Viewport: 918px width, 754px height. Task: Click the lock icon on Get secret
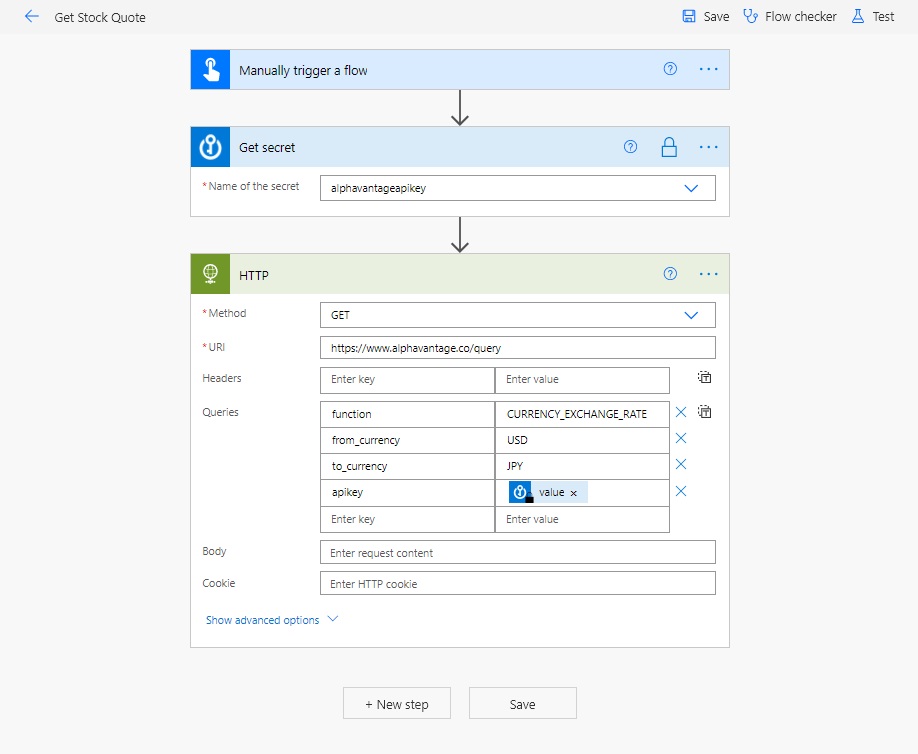669,147
